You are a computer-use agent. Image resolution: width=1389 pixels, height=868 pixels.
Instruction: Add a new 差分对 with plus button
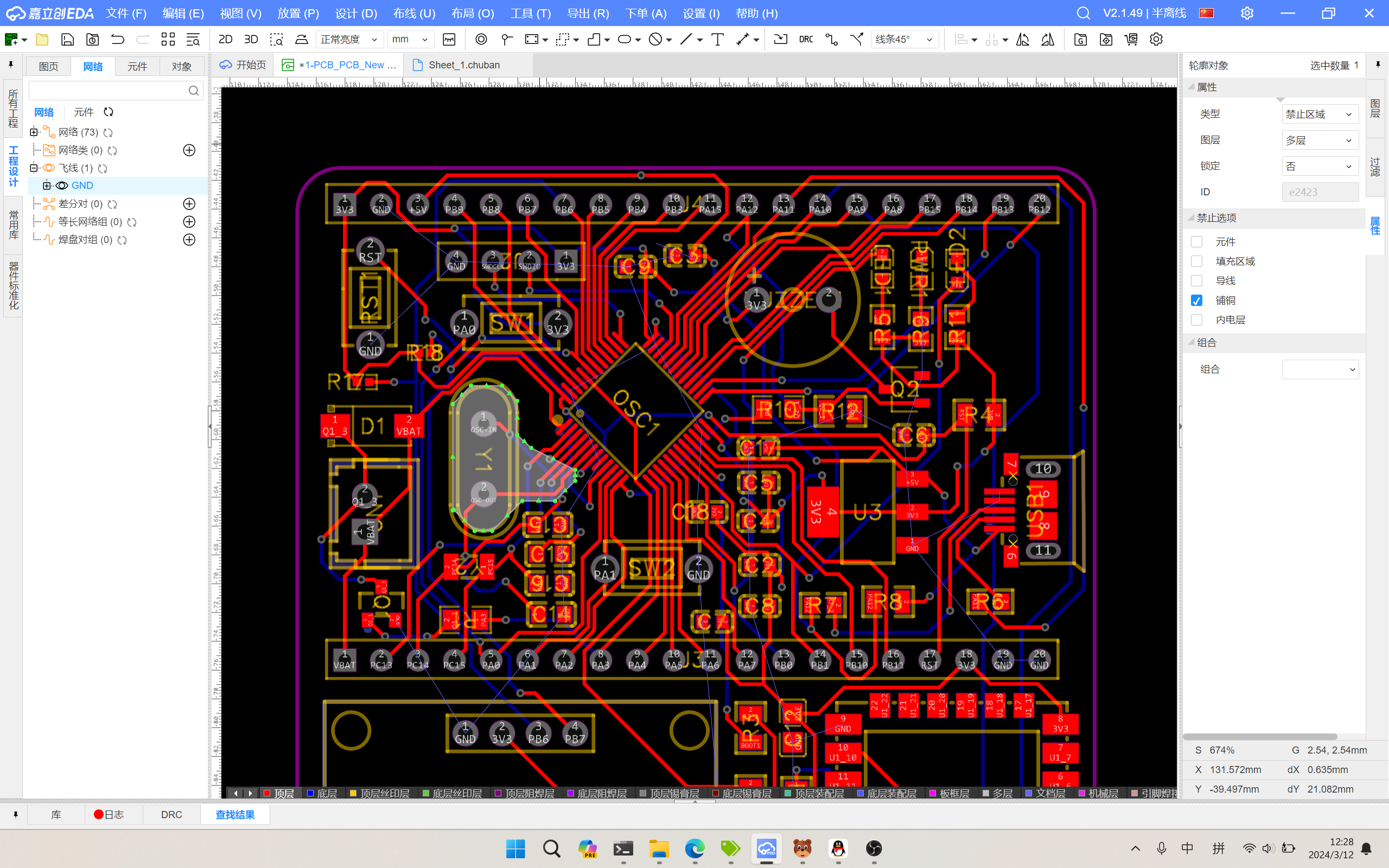coord(189,204)
